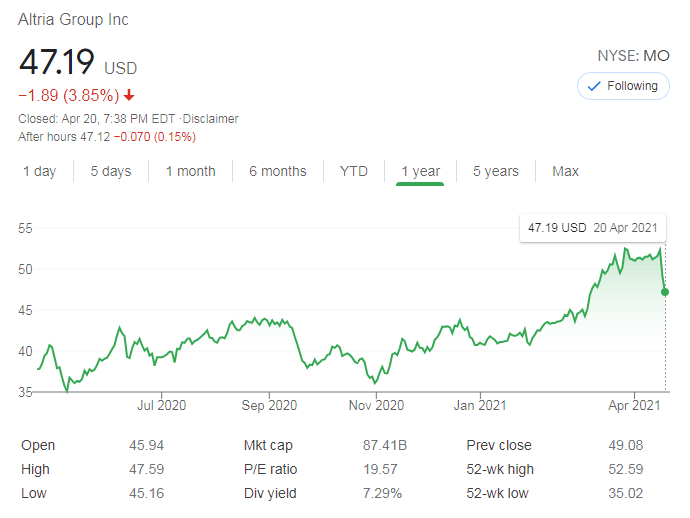Click the Div yield value 7.29%
Image resolution: width=690 pixels, height=518 pixels.
(382, 493)
